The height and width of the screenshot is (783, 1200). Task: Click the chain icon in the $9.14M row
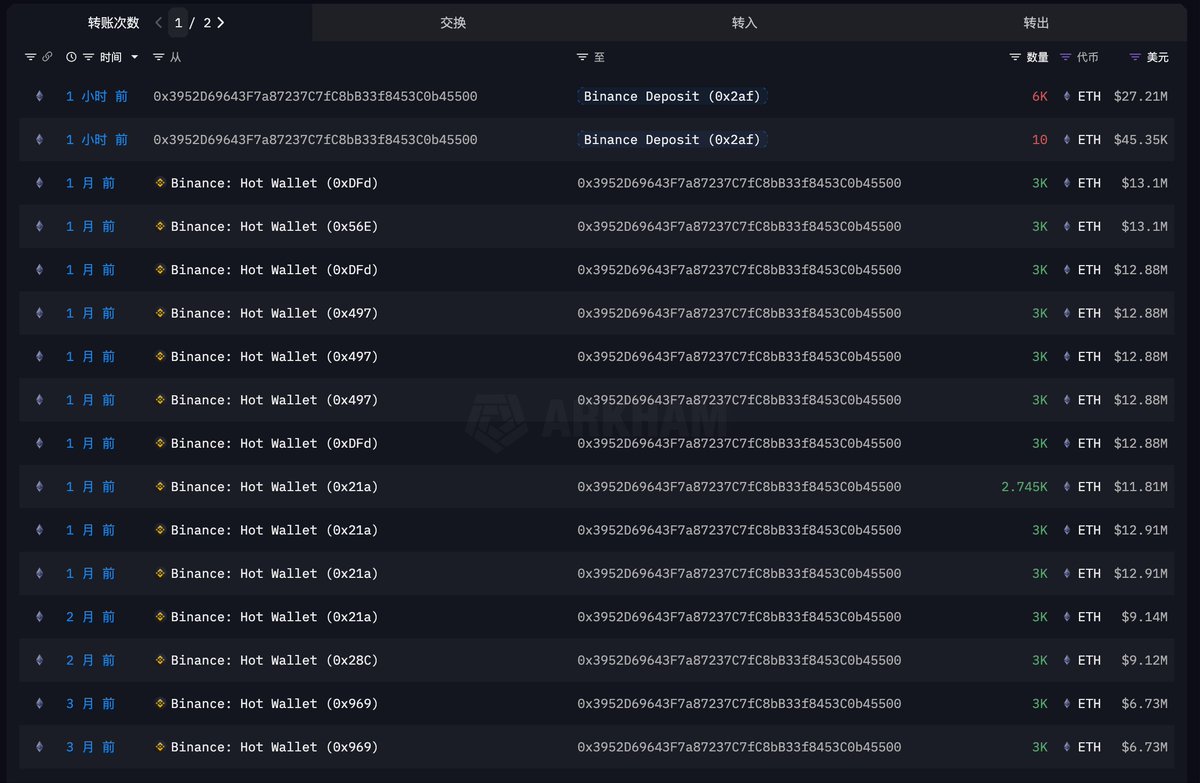pos(40,616)
